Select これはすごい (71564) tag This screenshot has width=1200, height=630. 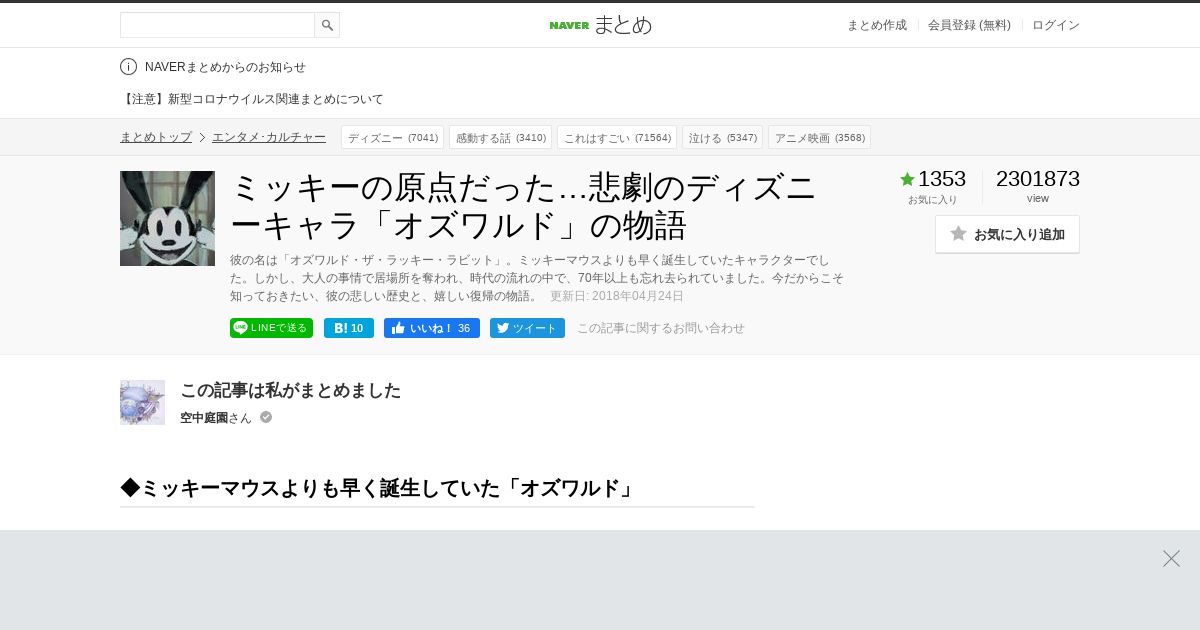click(617, 137)
